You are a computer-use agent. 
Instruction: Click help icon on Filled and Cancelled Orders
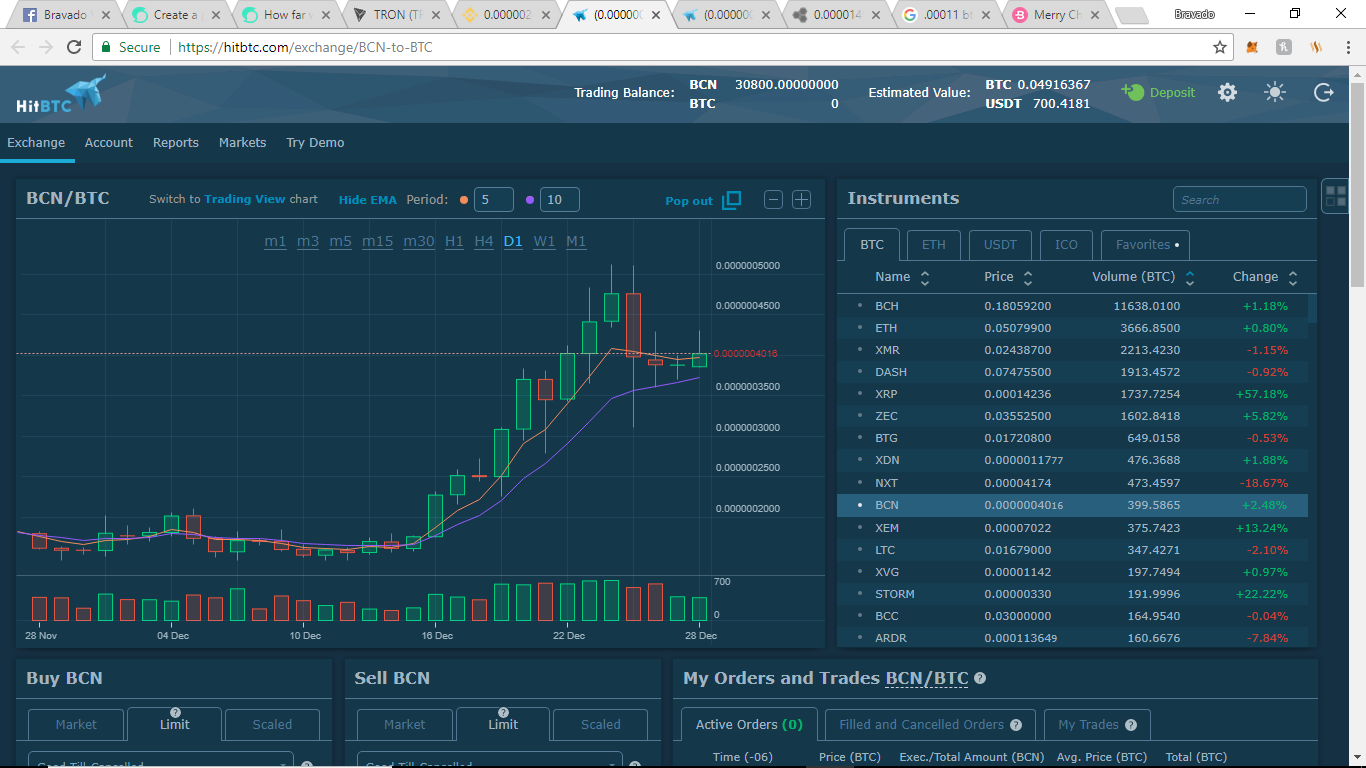1016,725
